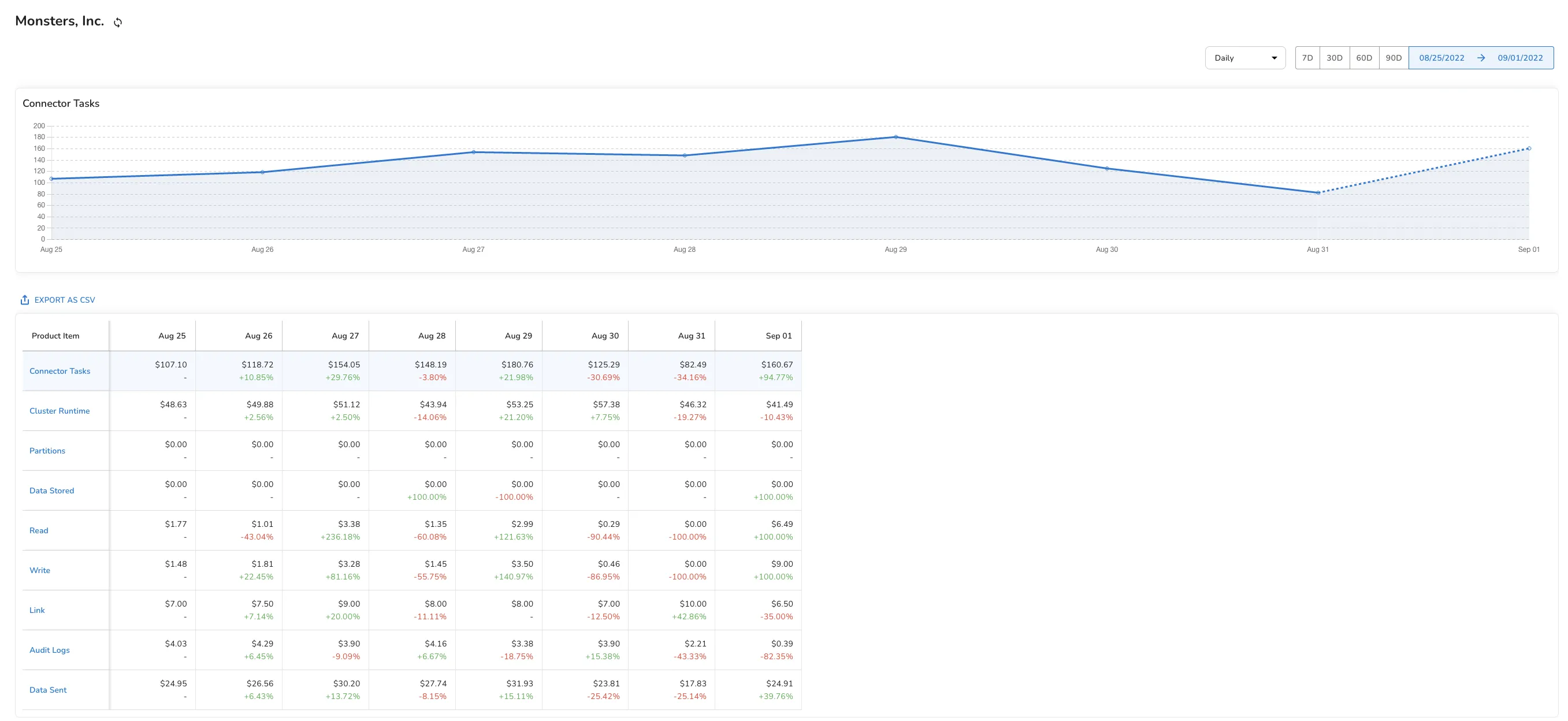Select the 60D range tab
Viewport: 1568px width, 721px height.
tap(1363, 58)
